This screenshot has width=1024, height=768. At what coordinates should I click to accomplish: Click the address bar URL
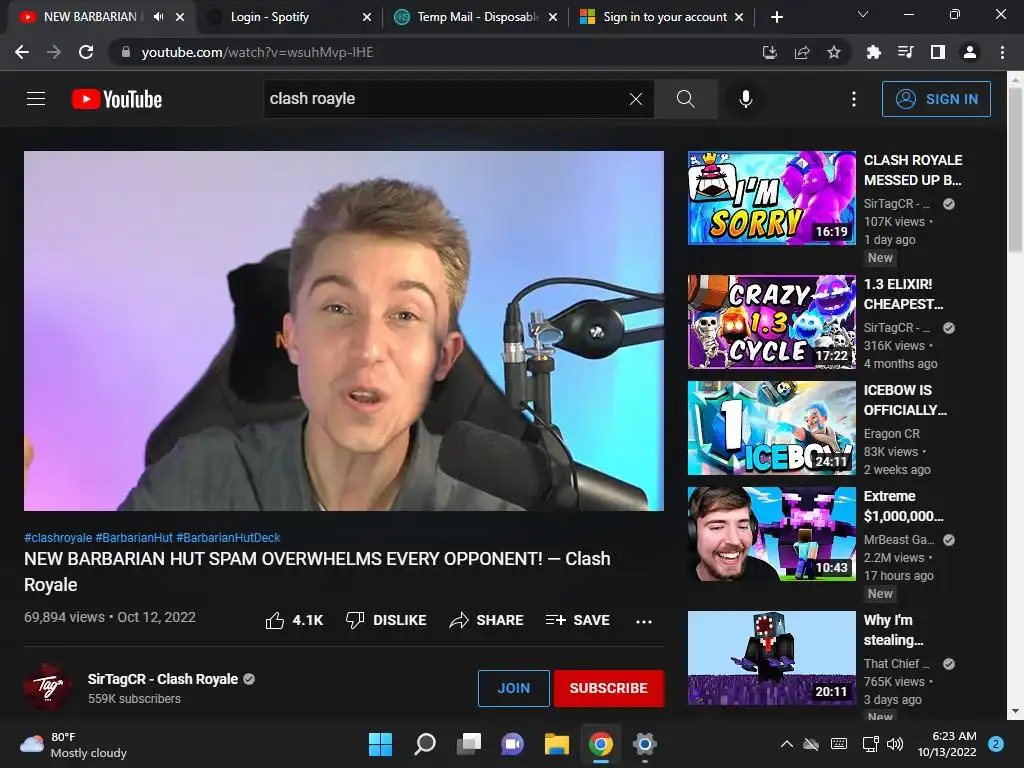[x=257, y=52]
